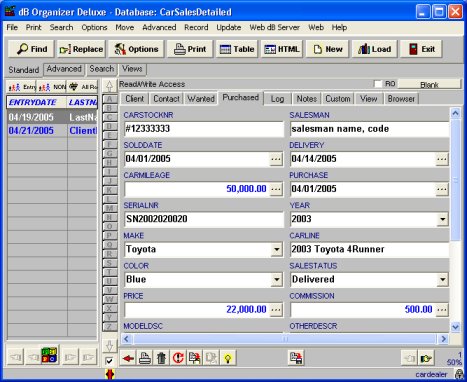The height and width of the screenshot is (382, 467).
Task: Click the trash can delete icon
Action: [161, 358]
